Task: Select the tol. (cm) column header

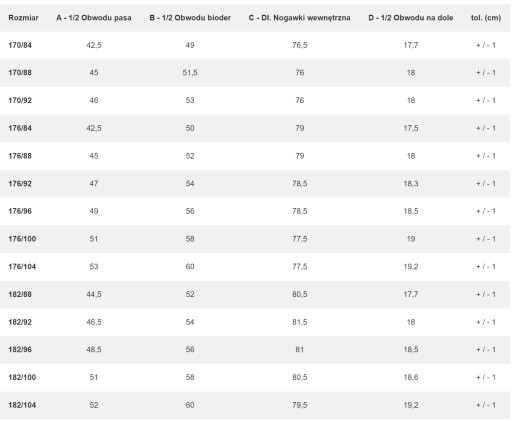Action: pyautogui.click(x=486, y=18)
